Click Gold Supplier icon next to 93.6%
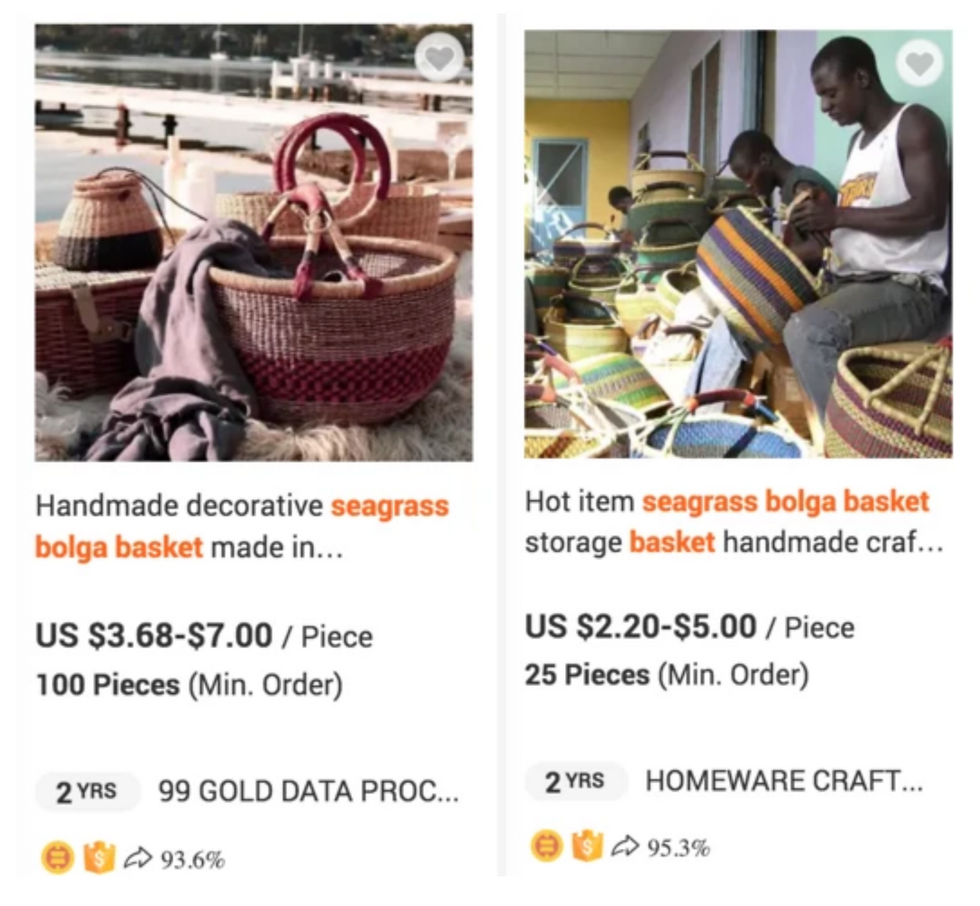 click(x=57, y=858)
